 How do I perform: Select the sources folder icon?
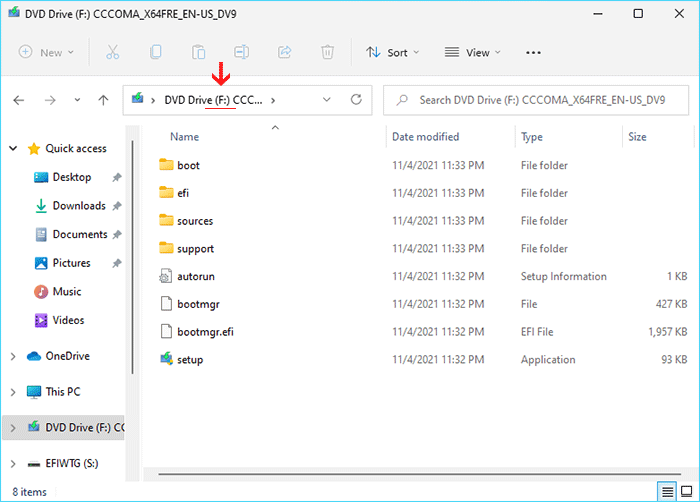(x=166, y=220)
